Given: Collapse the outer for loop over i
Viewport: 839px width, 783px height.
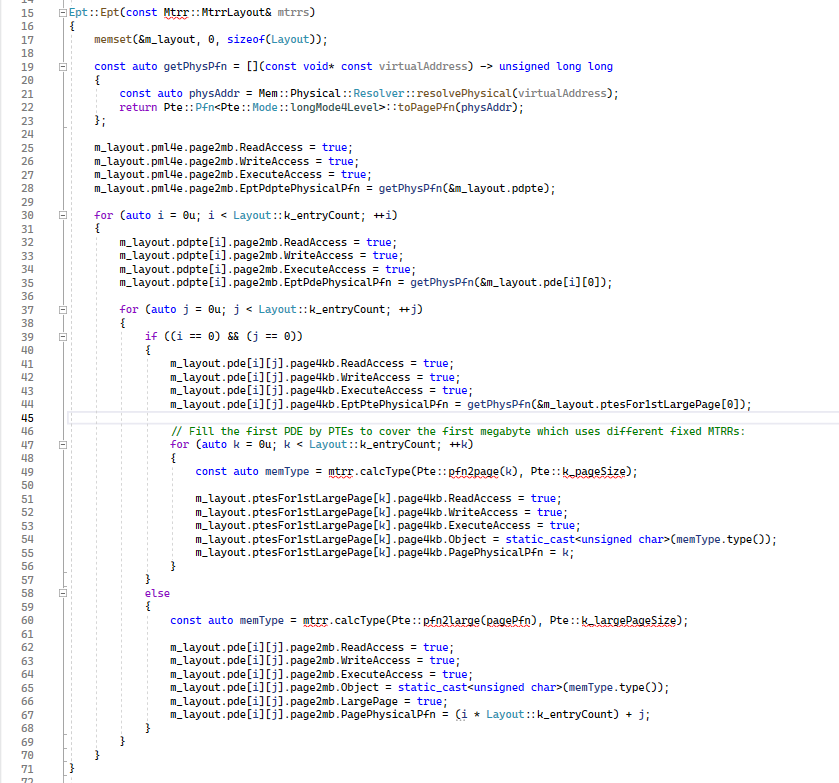Looking at the screenshot, I should (63, 214).
